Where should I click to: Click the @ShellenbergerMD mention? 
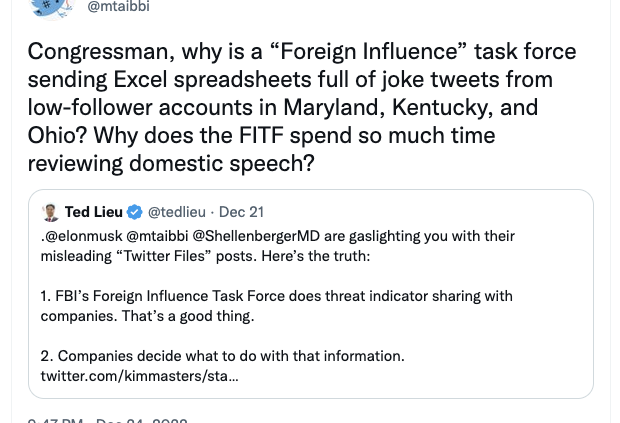256,236
